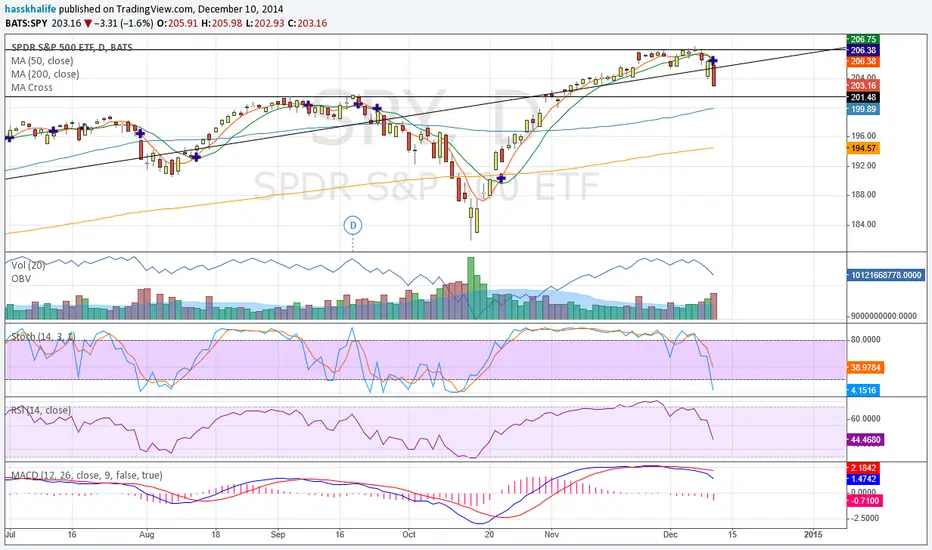Screen dimensions: 932x550
Task: Click the 20 date label on time axis
Action: tap(489, 534)
